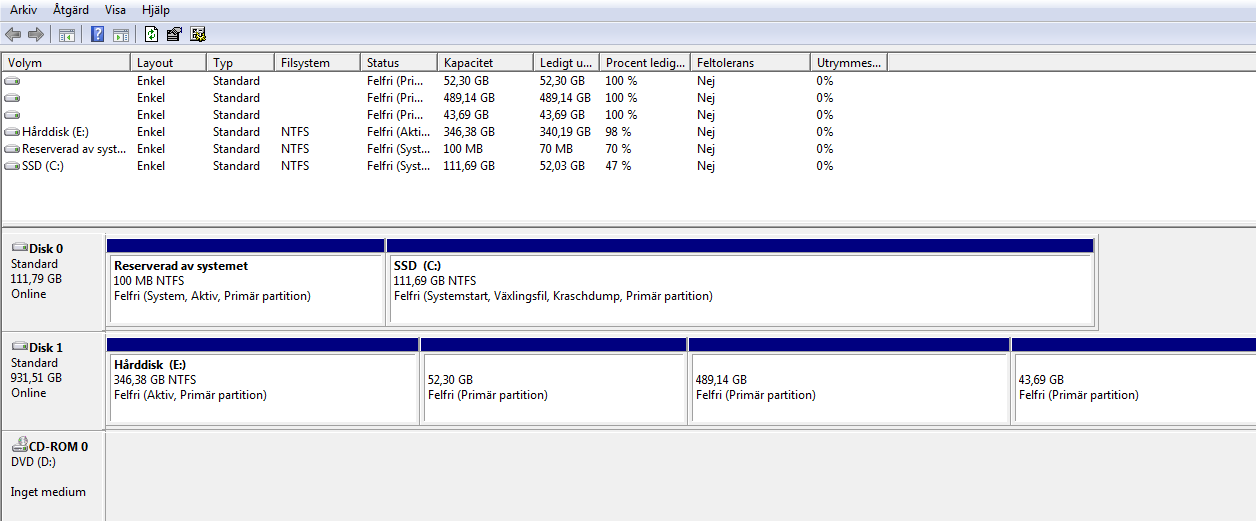1256x521 pixels.
Task: Open the Properties toolbar icon
Action: pyautogui.click(x=174, y=35)
